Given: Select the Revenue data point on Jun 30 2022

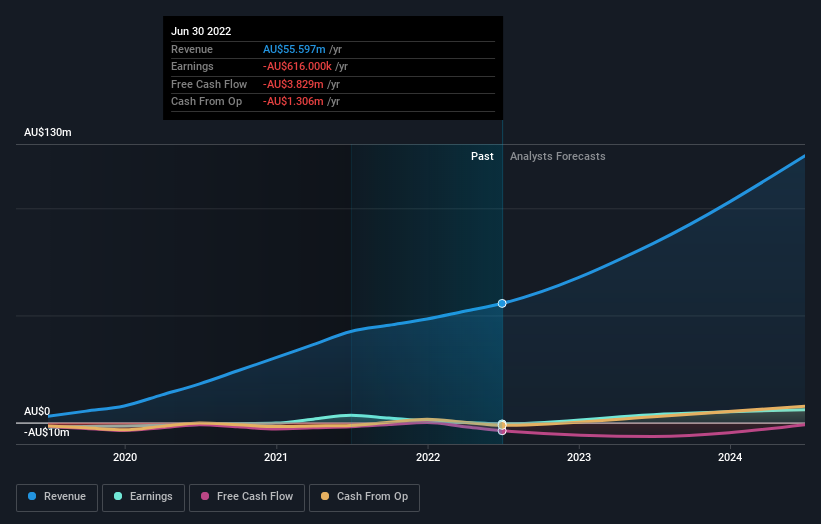Looking at the screenshot, I should pyautogui.click(x=502, y=303).
